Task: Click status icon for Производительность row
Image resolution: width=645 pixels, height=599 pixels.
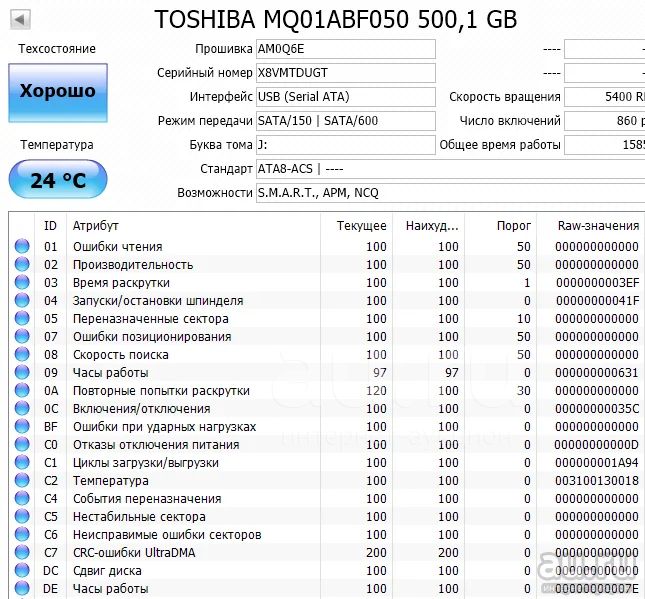Action: (x=22, y=264)
